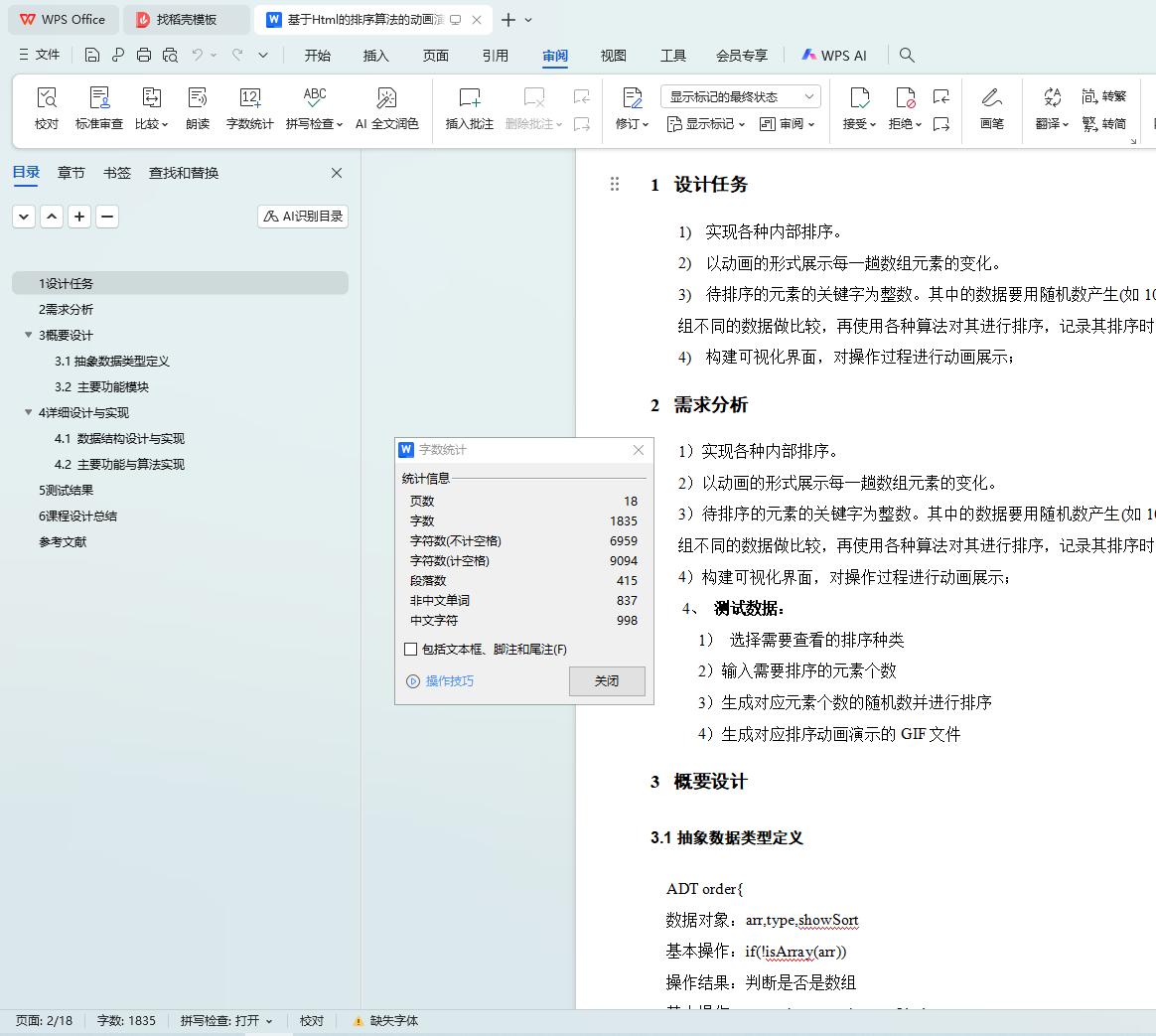
Task: Switch to 书签 tab in navigation pane
Action: (x=116, y=173)
